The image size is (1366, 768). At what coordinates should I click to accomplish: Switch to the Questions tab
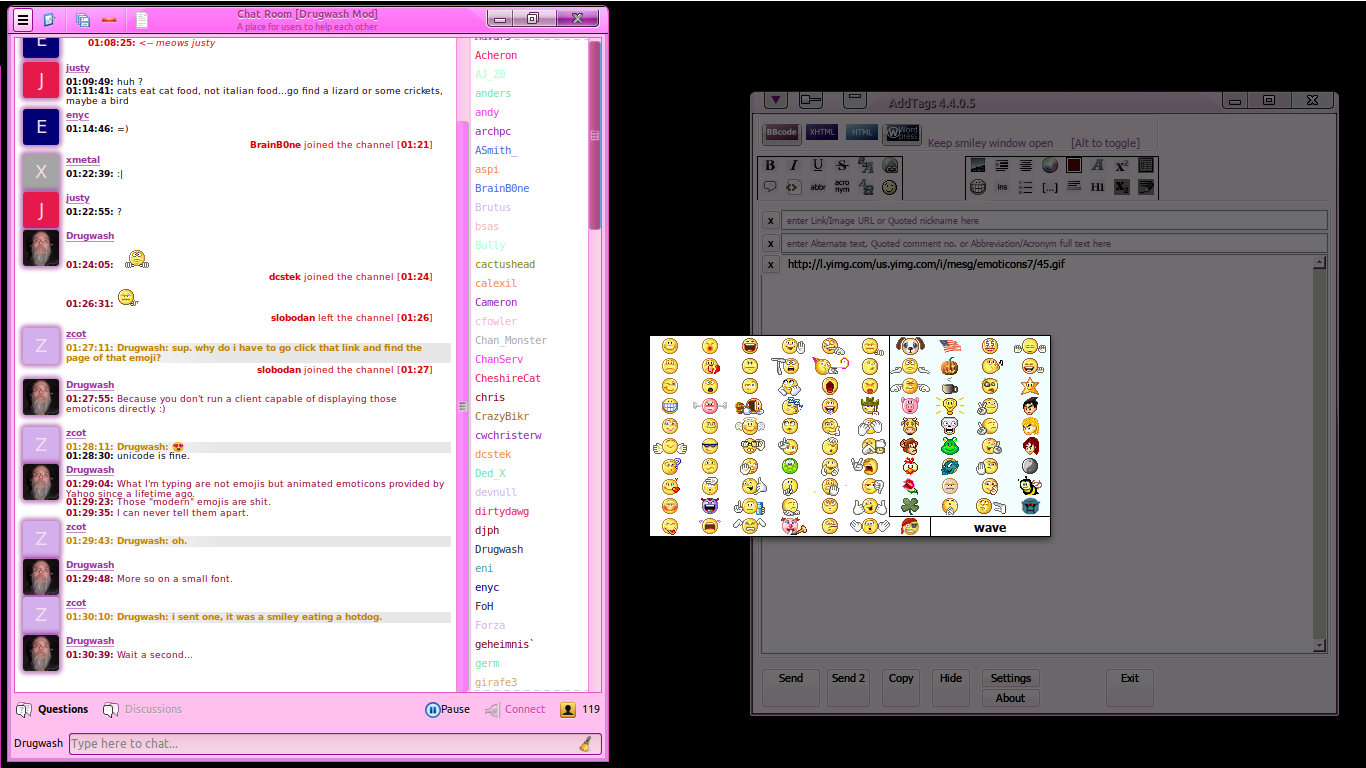click(52, 709)
